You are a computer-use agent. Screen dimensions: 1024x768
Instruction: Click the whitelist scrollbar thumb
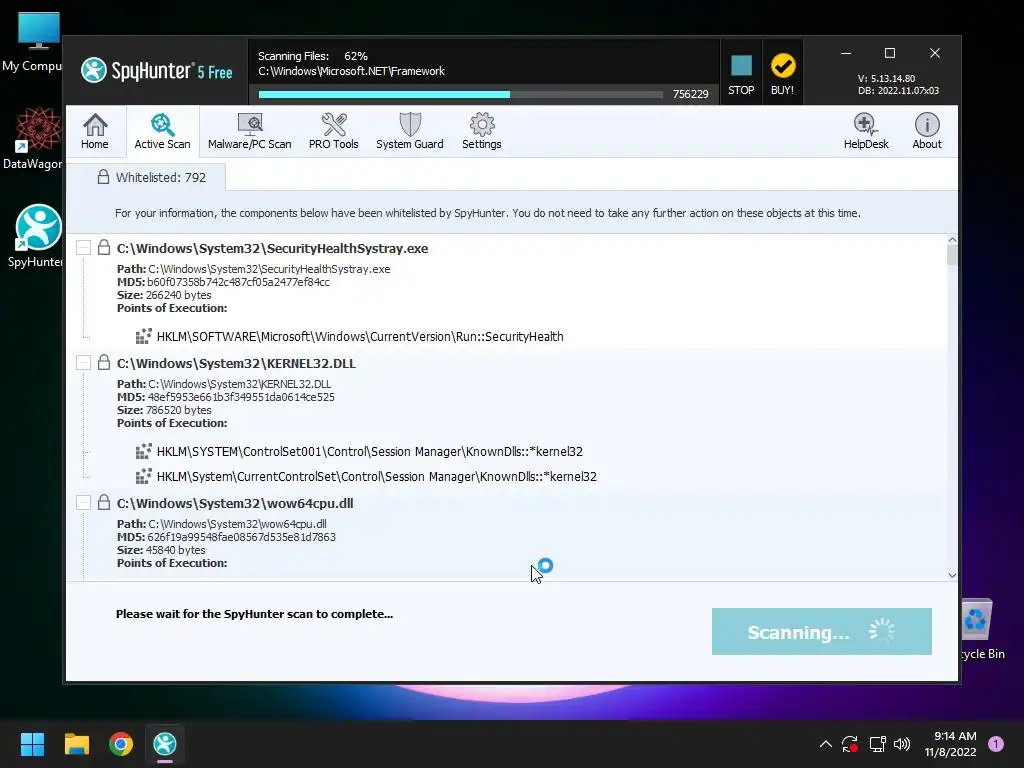(x=952, y=255)
